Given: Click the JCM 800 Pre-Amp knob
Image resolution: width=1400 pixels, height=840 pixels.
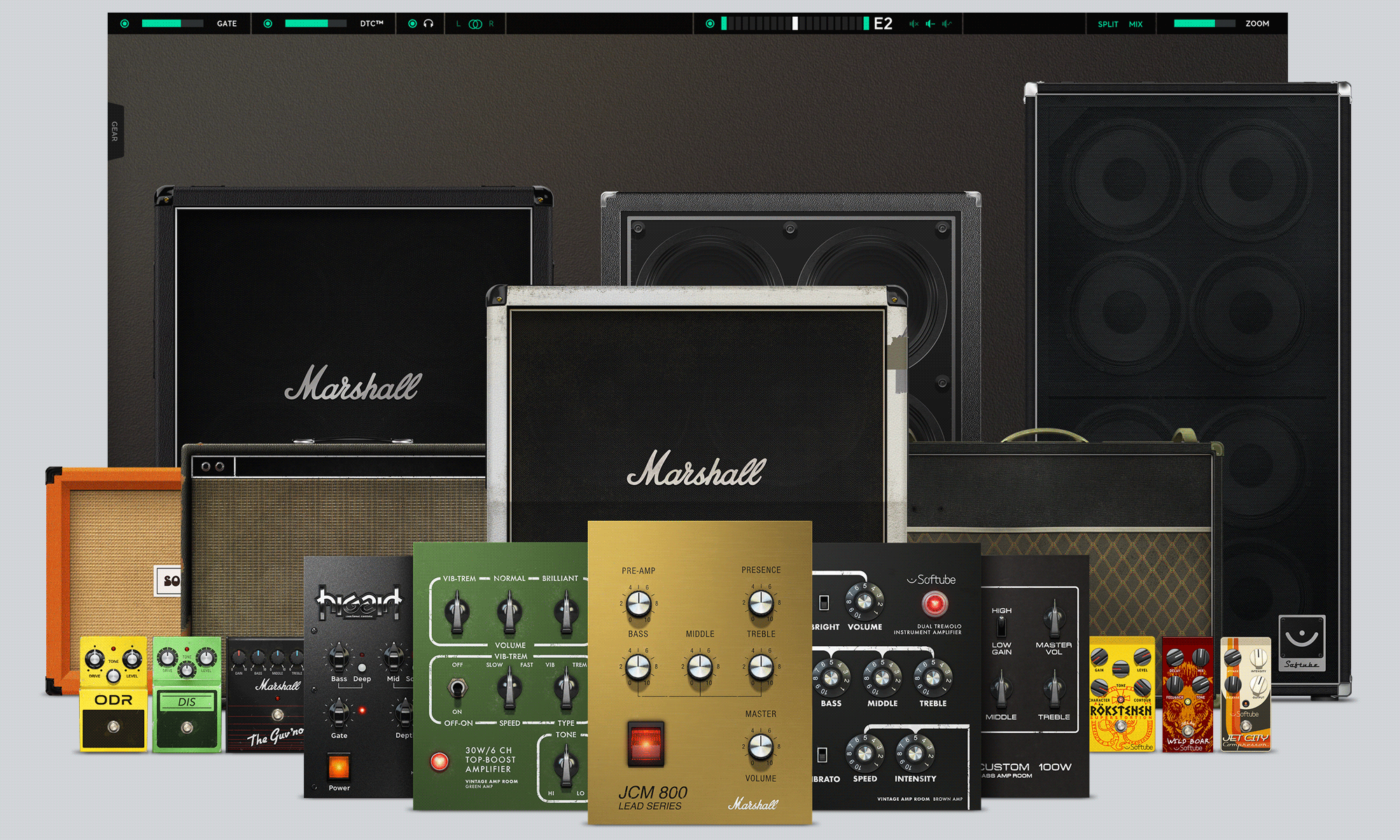Looking at the screenshot, I should (x=638, y=603).
